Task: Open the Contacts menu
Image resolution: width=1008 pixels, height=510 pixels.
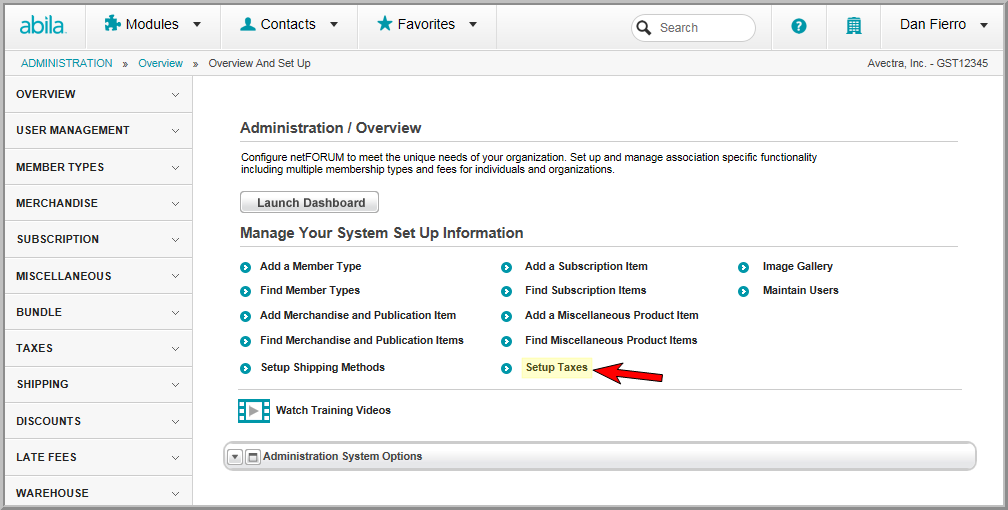Action: tap(289, 25)
